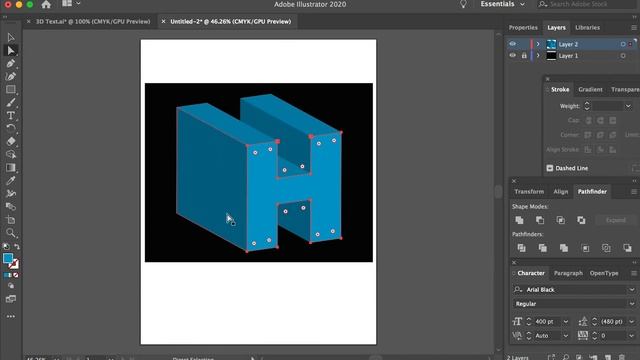Click the Stroke color swatch
Screen dimensions: 640x360
point(14,264)
